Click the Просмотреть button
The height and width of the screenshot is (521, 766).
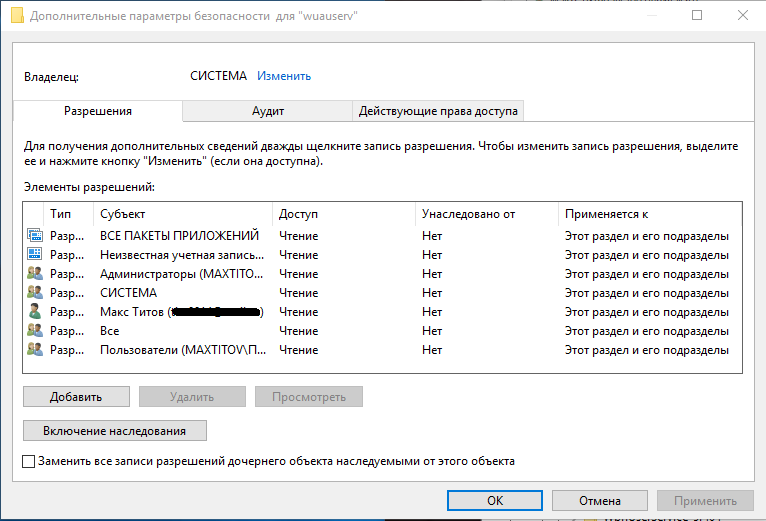point(309,396)
